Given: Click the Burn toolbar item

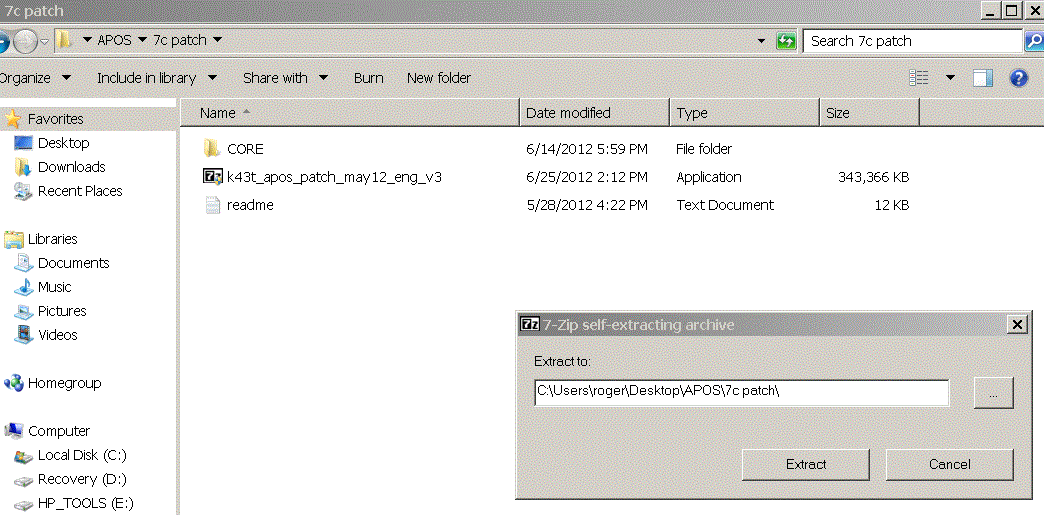Looking at the screenshot, I should coord(368,78).
